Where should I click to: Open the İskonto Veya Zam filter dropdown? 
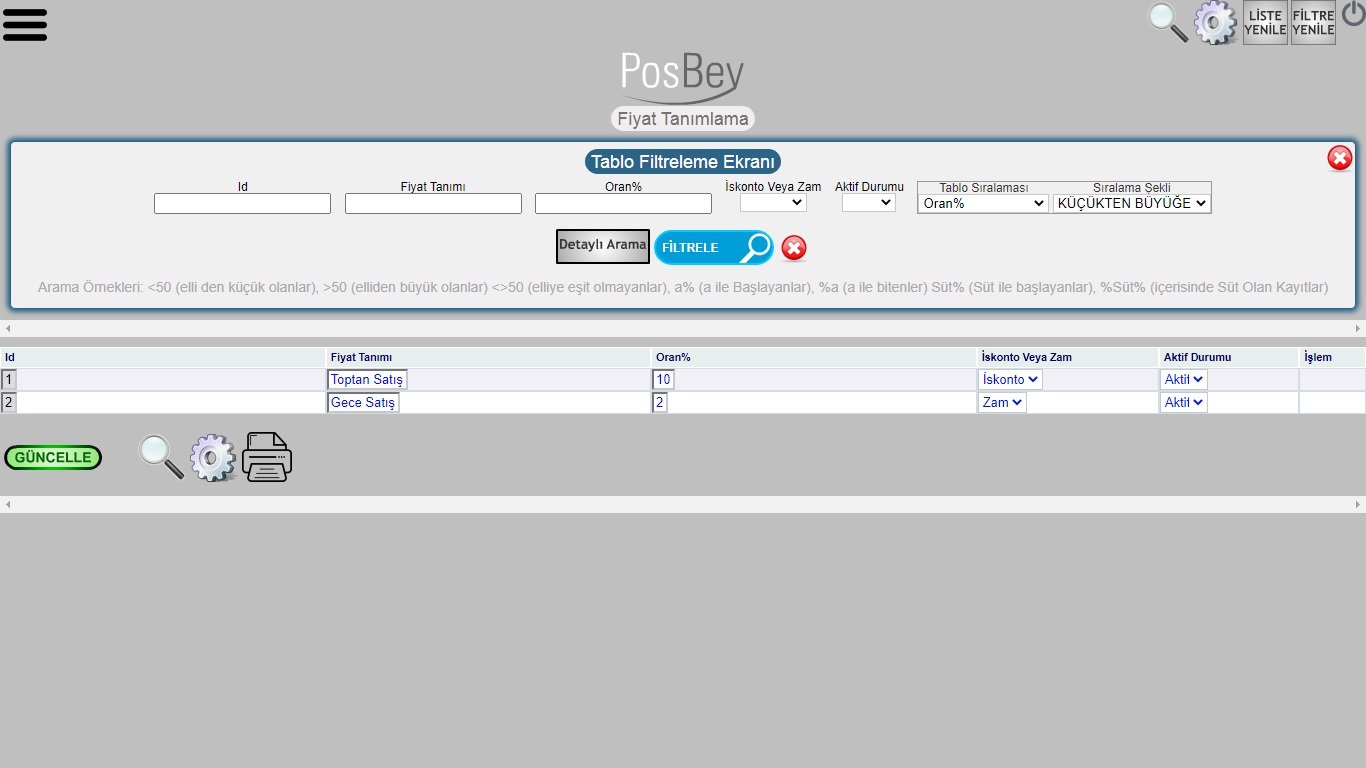point(773,202)
